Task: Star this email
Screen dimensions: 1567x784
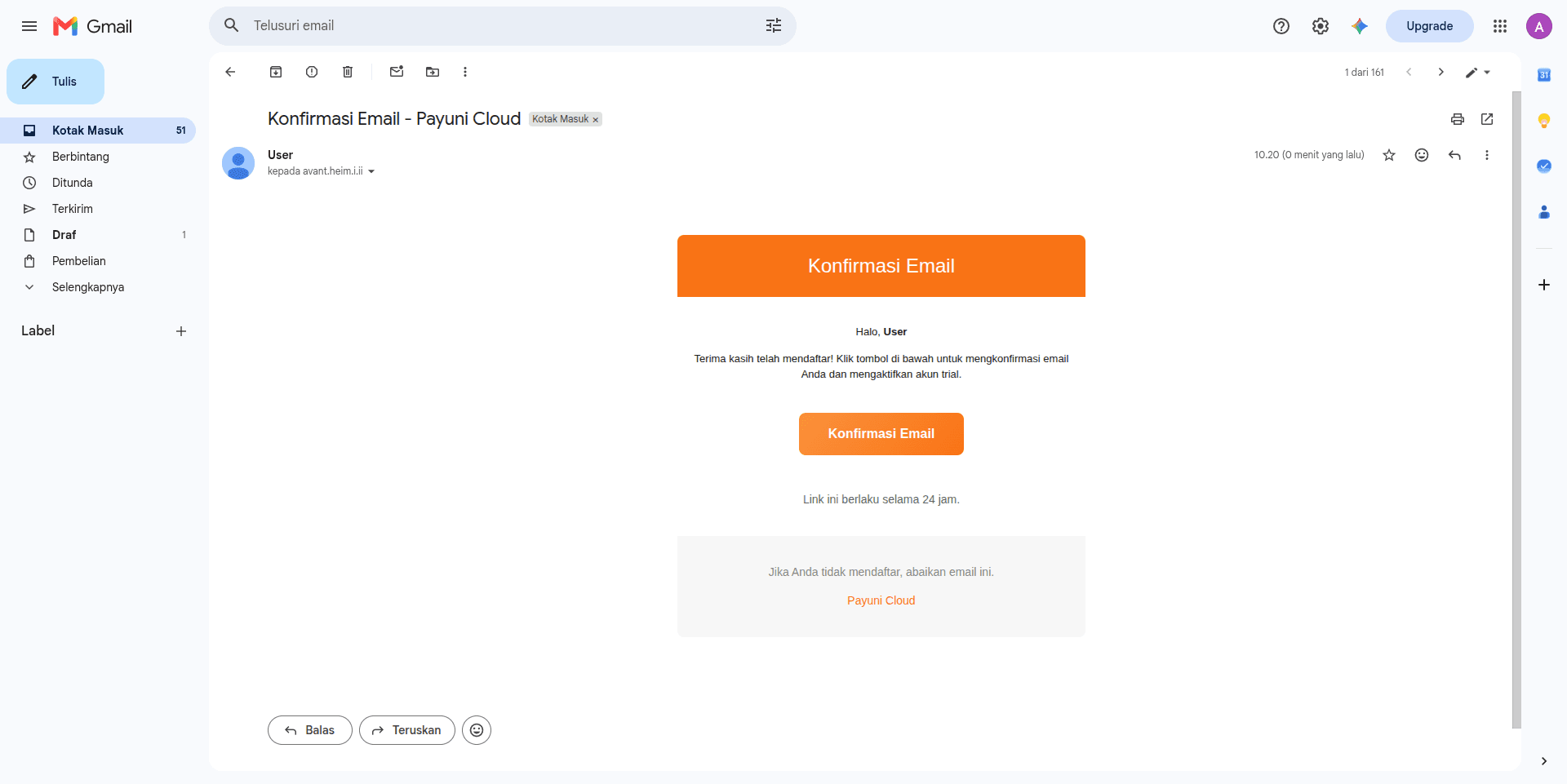Action: (x=1389, y=155)
